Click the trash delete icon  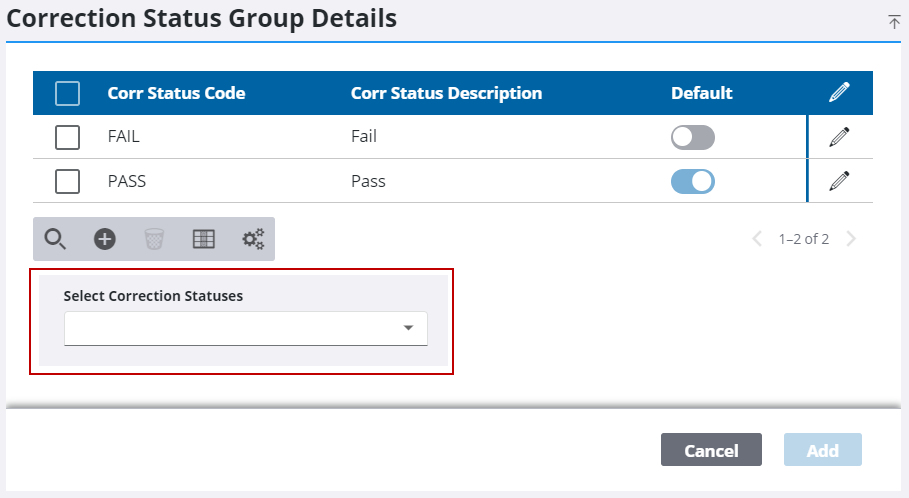click(x=154, y=239)
